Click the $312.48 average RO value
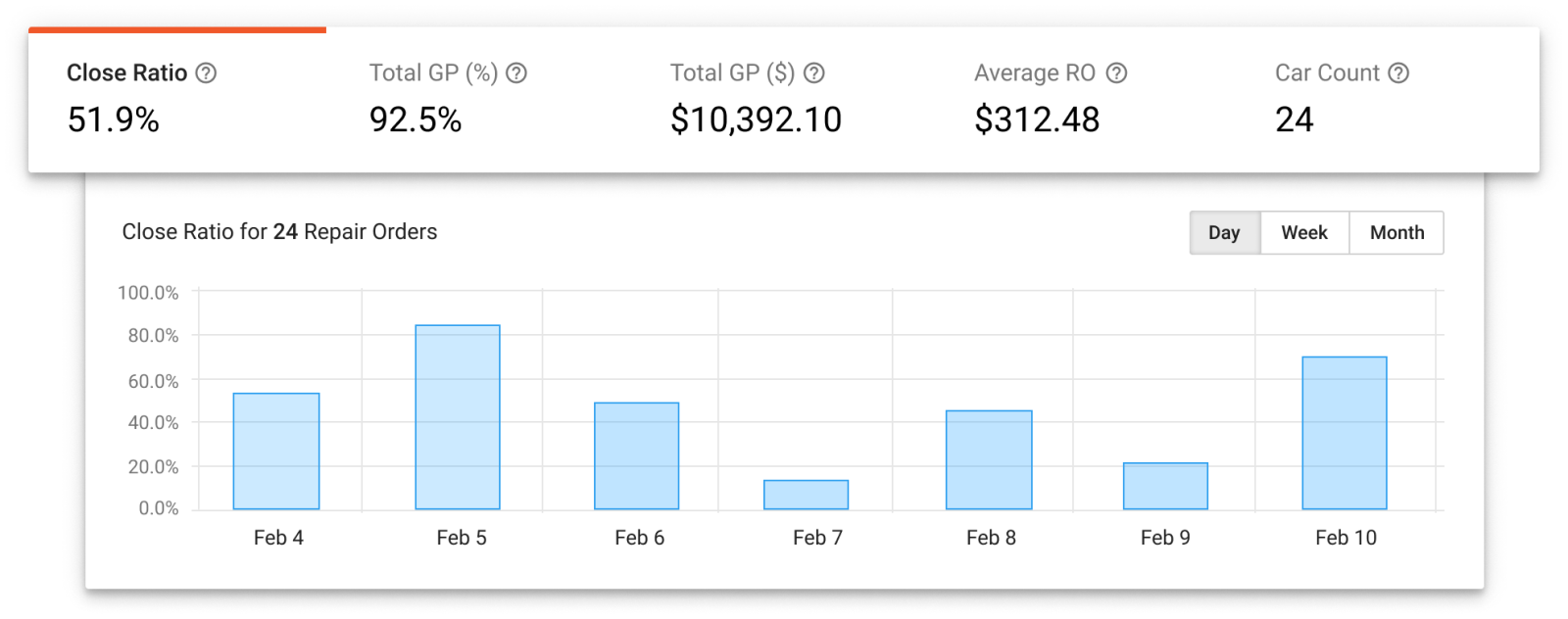Image resolution: width=1568 pixels, height=619 pixels. tap(1037, 119)
